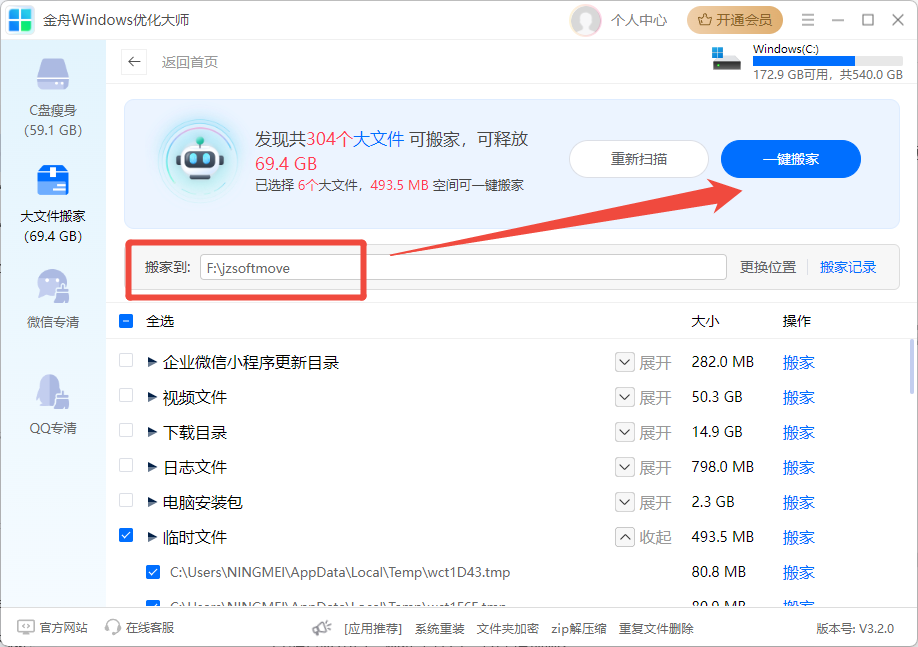Click the 在线客服 link text
This screenshot has height=647, width=918.
tap(150, 628)
